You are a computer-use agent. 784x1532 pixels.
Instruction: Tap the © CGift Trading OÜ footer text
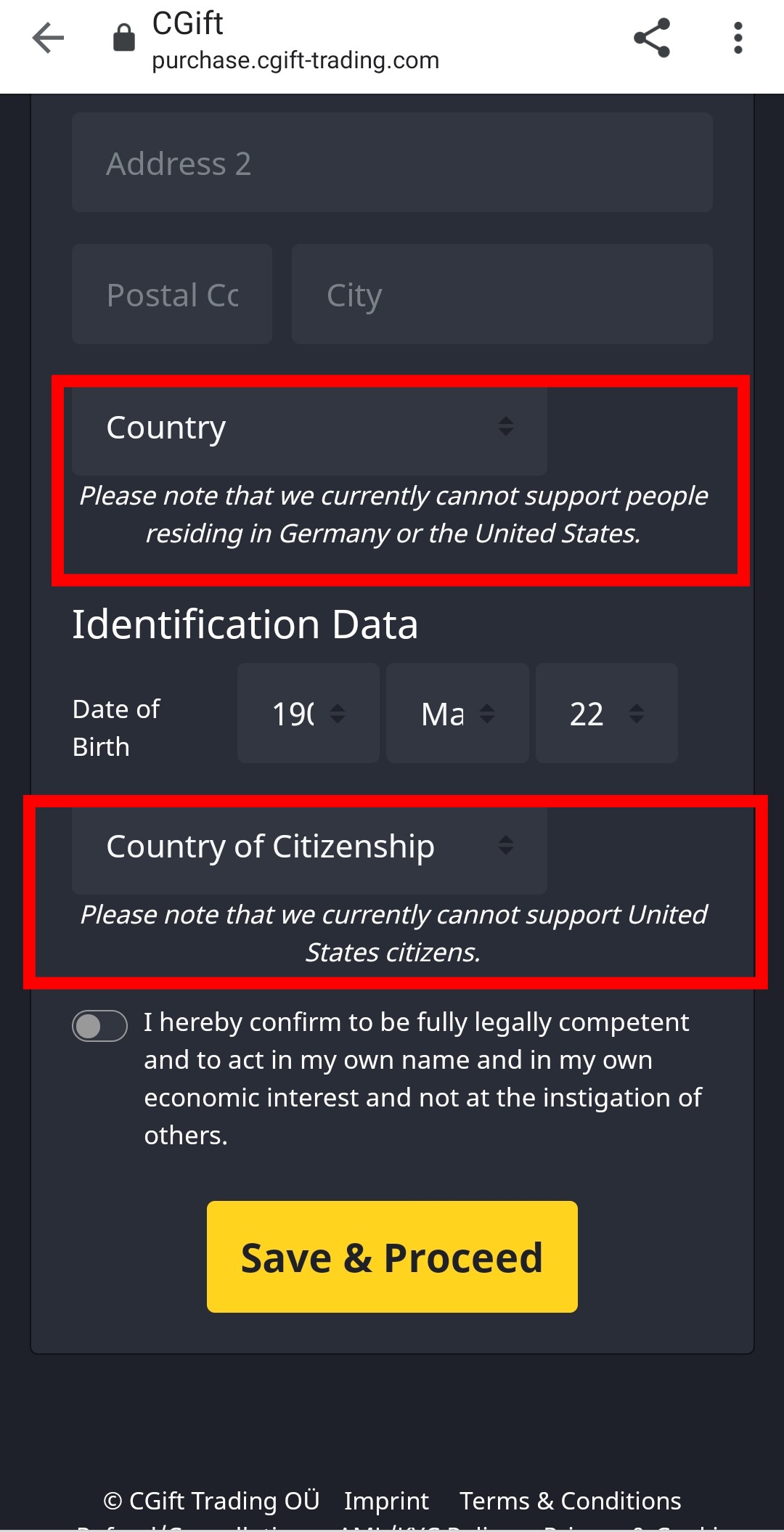[x=211, y=1500]
